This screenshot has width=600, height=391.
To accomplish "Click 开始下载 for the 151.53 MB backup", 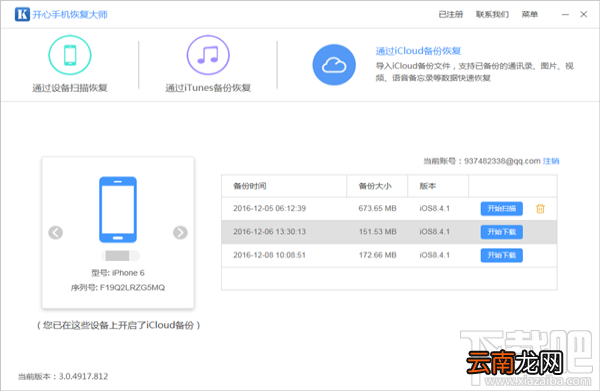I will click(502, 232).
